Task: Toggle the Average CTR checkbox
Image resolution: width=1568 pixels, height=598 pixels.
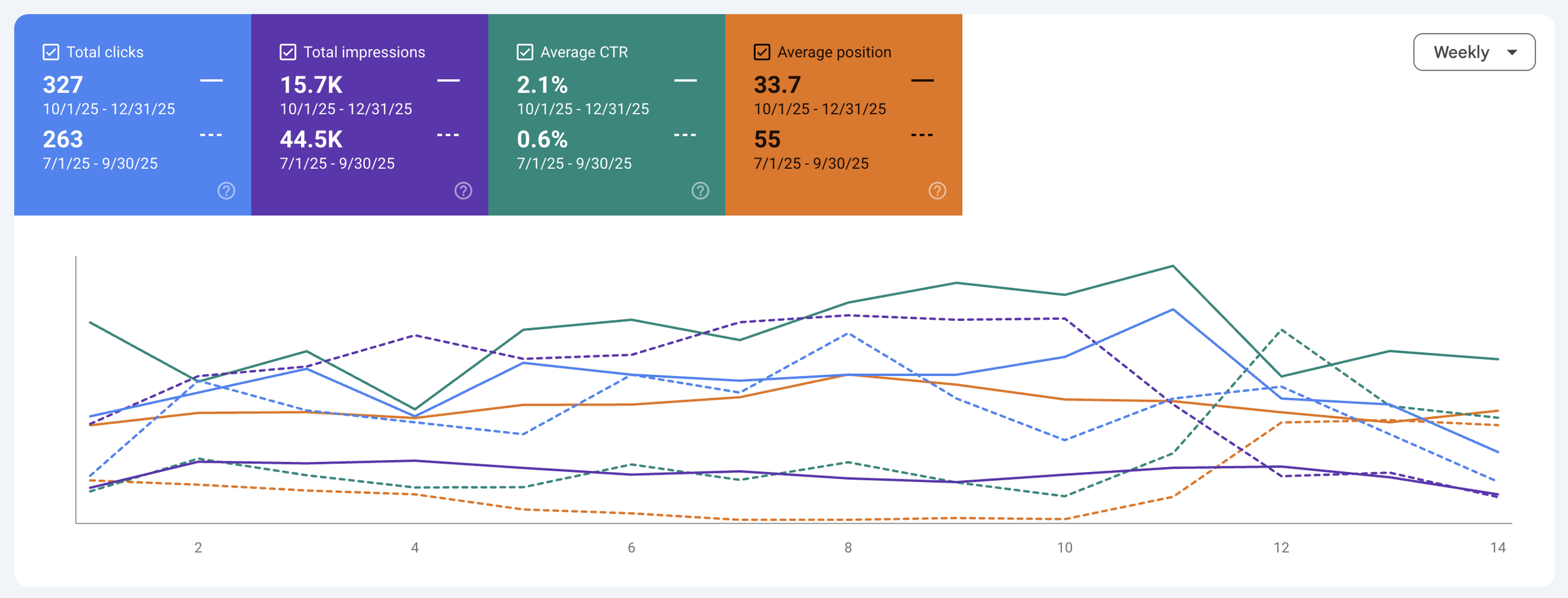Action: pyautogui.click(x=524, y=52)
